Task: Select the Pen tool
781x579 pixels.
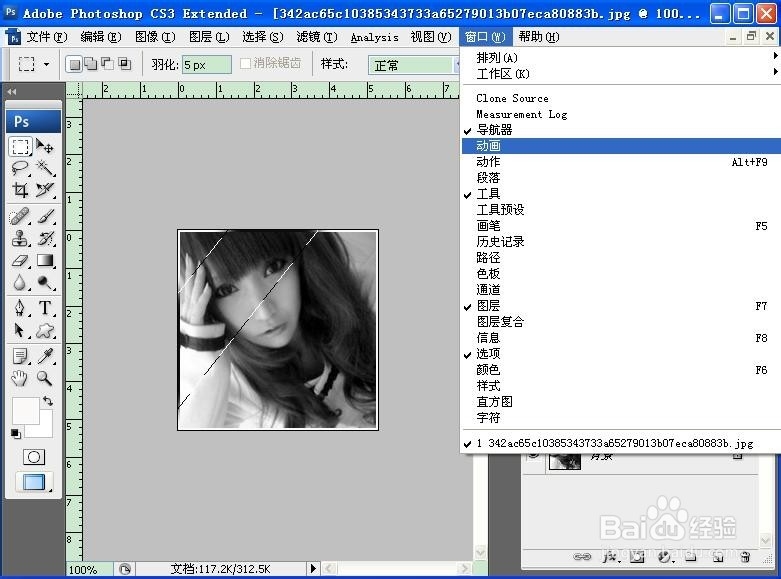Action: pos(20,308)
